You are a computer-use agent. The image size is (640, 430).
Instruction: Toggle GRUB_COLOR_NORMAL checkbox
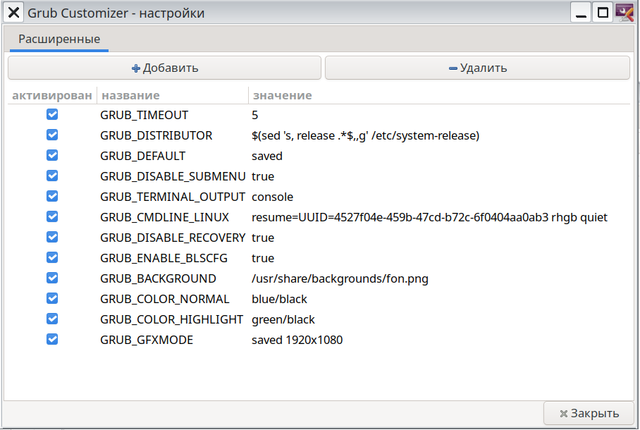pos(52,298)
